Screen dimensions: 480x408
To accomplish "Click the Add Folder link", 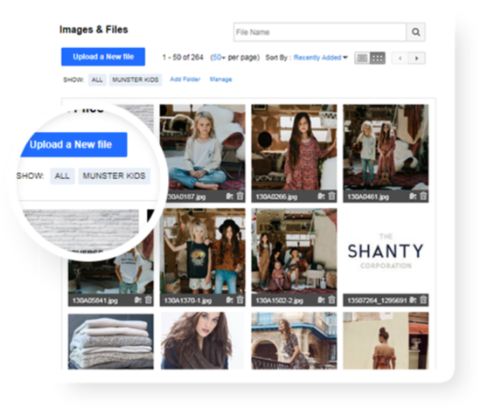I will pos(185,79).
